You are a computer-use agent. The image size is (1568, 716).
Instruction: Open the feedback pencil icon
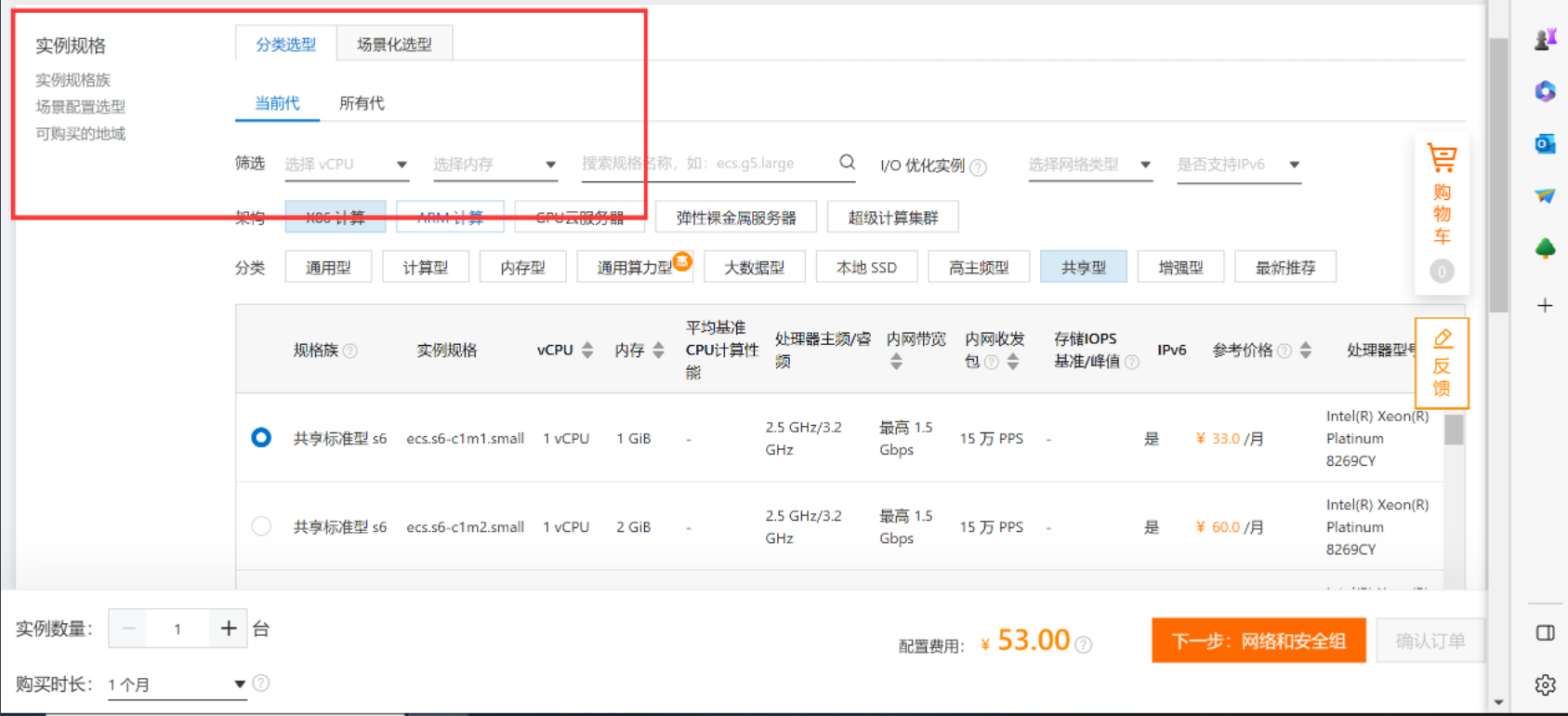(x=1443, y=338)
